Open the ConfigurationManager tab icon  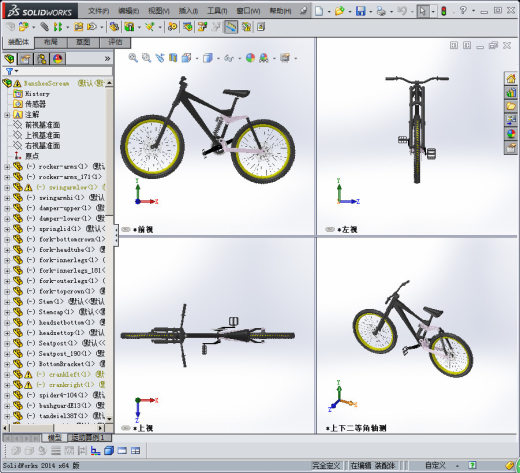[x=42, y=59]
